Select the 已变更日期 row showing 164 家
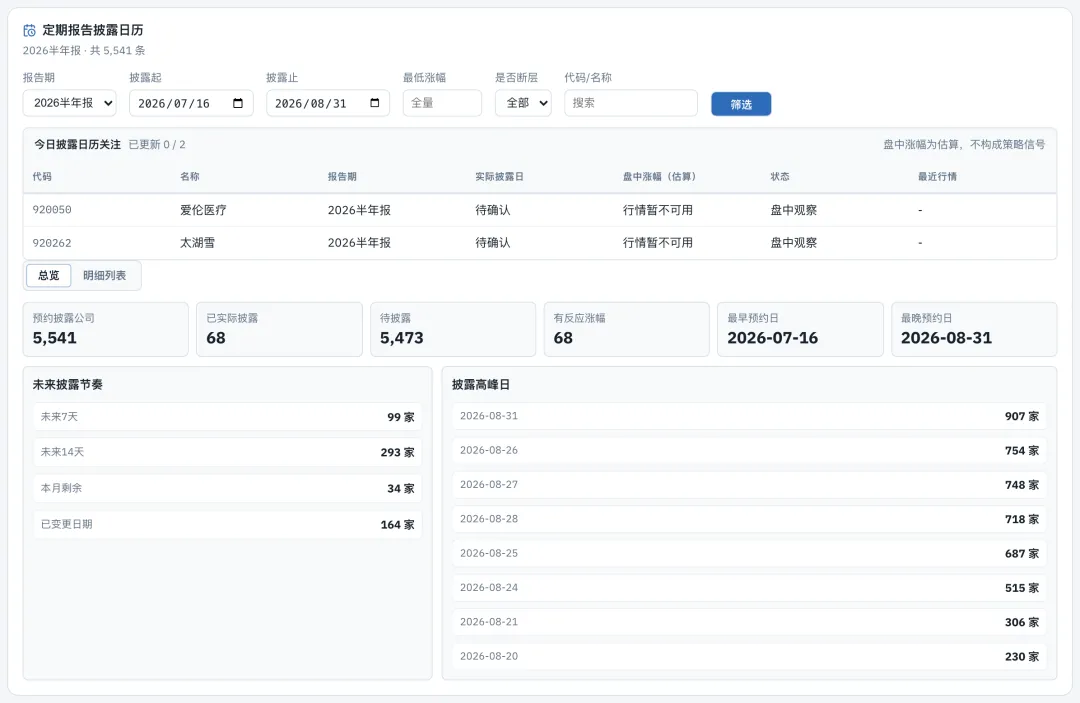The height and width of the screenshot is (703, 1080). [227, 525]
